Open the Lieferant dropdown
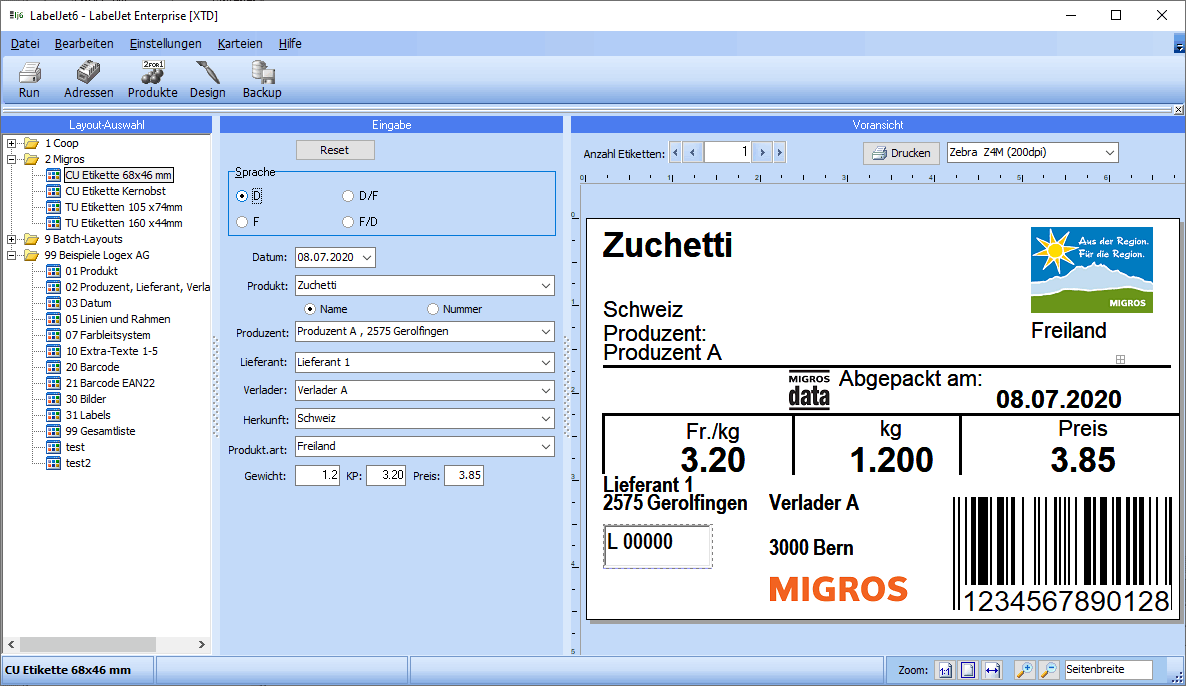Screen dimensions: 1186x686 [545, 362]
